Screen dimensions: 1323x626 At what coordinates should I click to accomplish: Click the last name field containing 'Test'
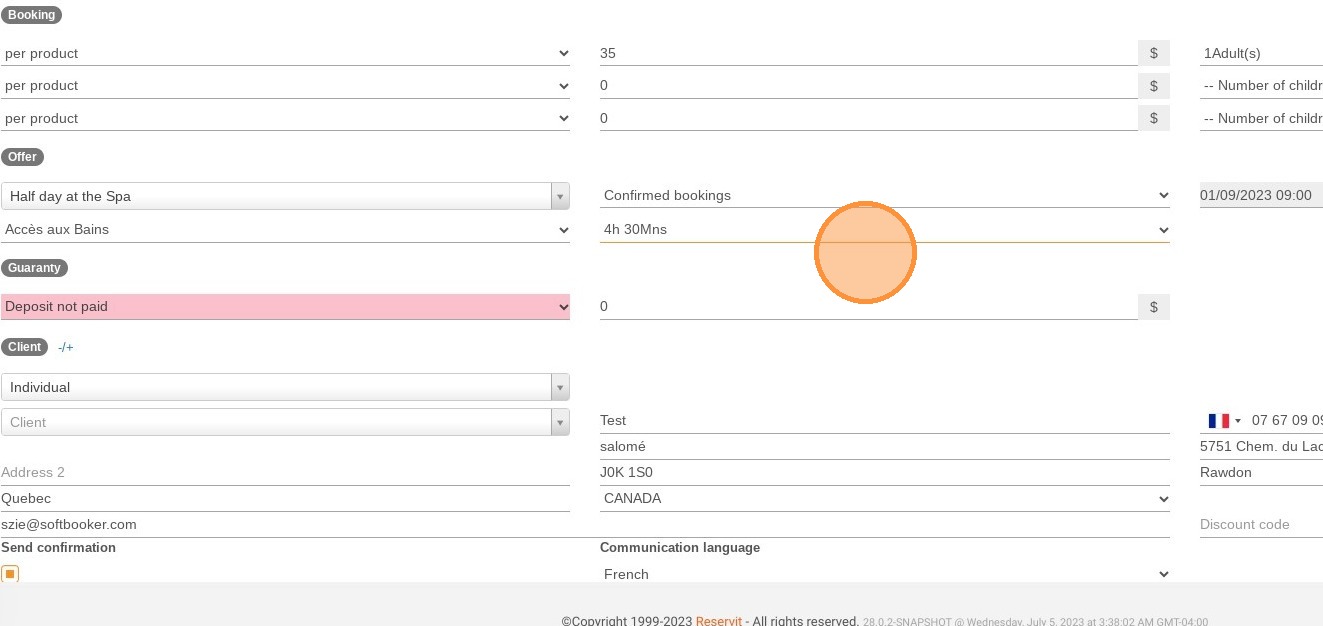(x=885, y=420)
